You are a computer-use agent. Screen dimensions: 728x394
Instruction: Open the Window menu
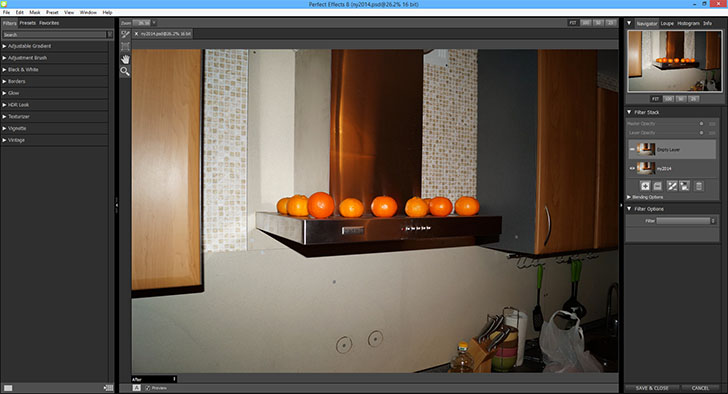pos(88,13)
